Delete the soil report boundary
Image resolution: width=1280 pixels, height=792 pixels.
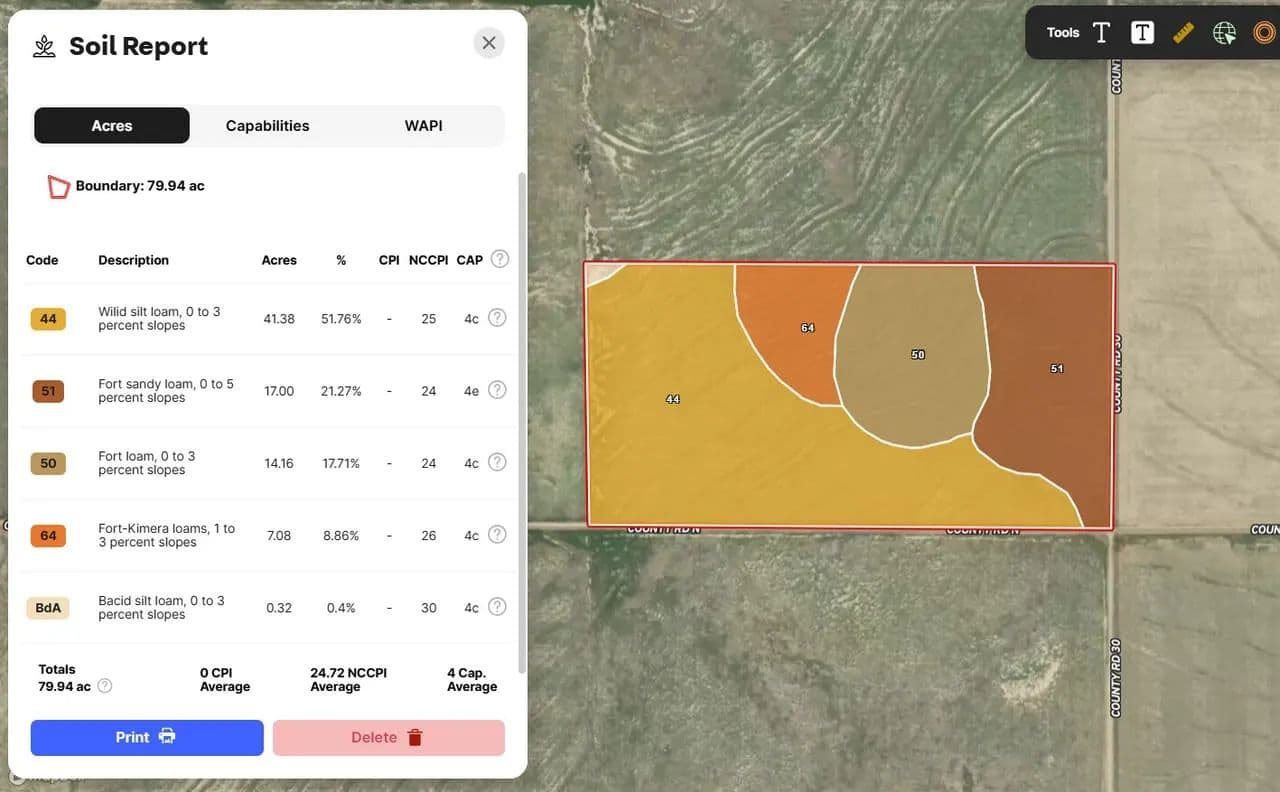[x=388, y=737]
